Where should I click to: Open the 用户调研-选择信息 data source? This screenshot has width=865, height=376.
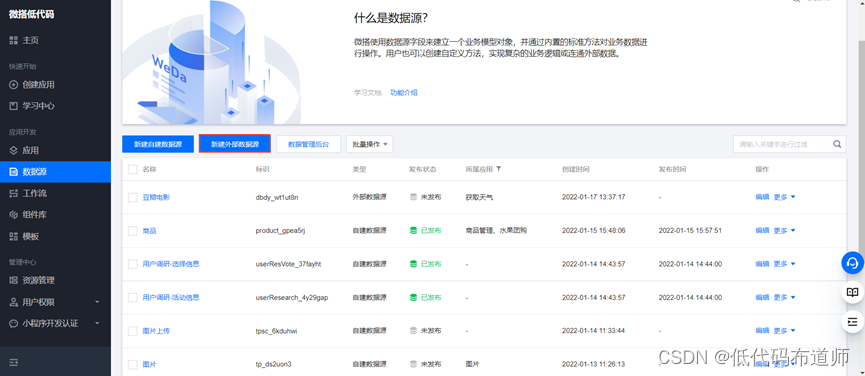coord(171,264)
